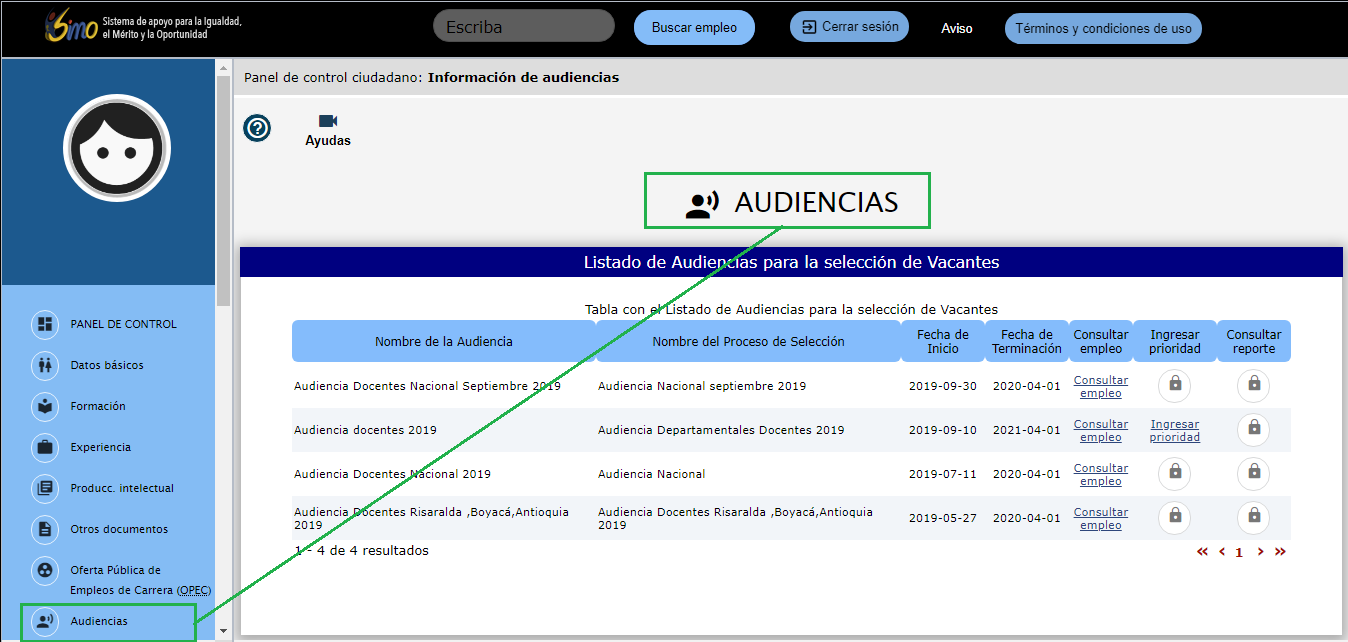Click the Cerrar sesión button
The image size is (1348, 642).
849,27
